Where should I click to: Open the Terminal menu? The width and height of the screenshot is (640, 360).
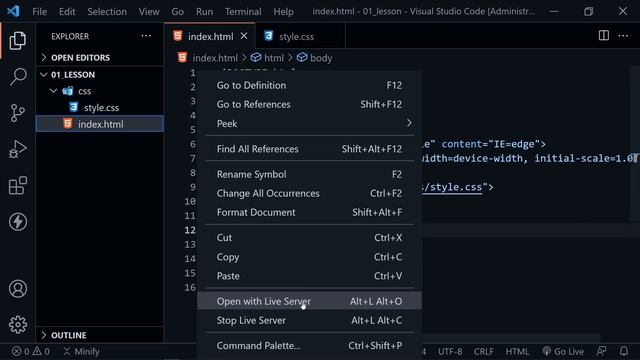(x=243, y=11)
